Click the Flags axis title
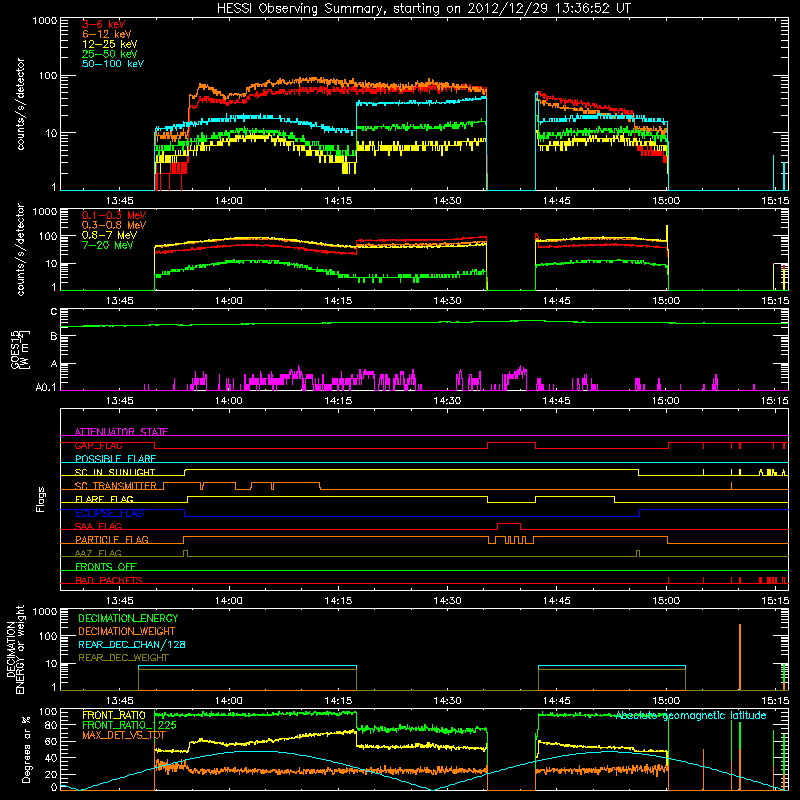The width and height of the screenshot is (800, 800). point(41,499)
